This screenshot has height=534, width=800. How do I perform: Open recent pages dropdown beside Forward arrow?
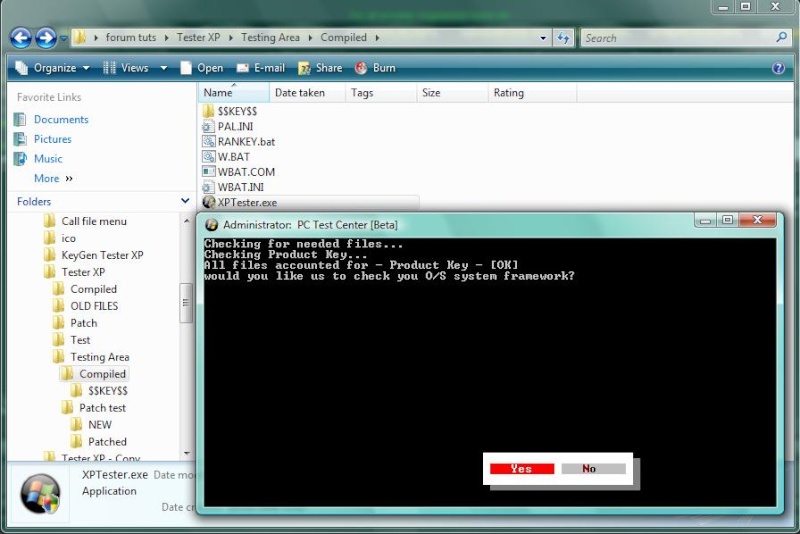[x=64, y=38]
